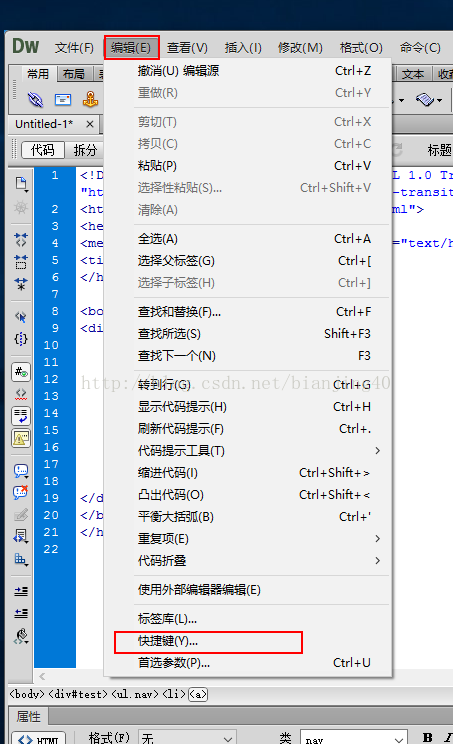Click the hyperlink icon in Insert bar
Screen dimensions: 453x744
click(35, 100)
